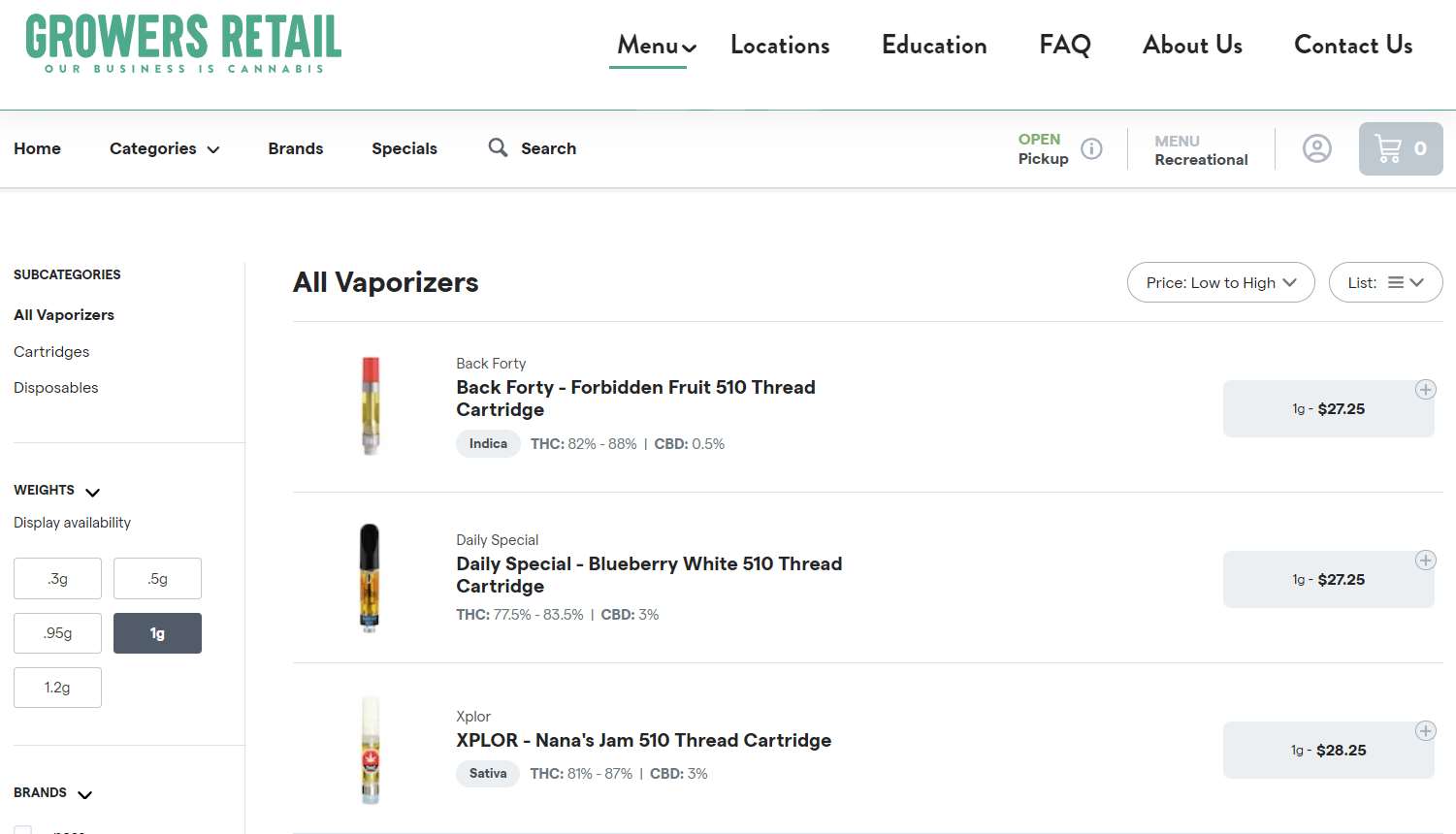Image resolution: width=1456 pixels, height=834 pixels.
Task: Open the shopping cart
Action: pos(1400,148)
